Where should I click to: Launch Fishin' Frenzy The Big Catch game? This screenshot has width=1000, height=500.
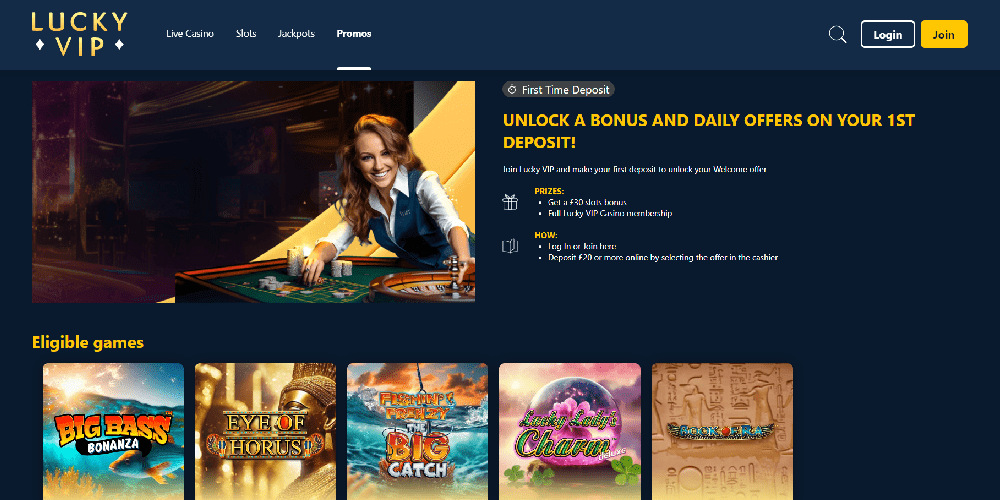pyautogui.click(x=417, y=432)
